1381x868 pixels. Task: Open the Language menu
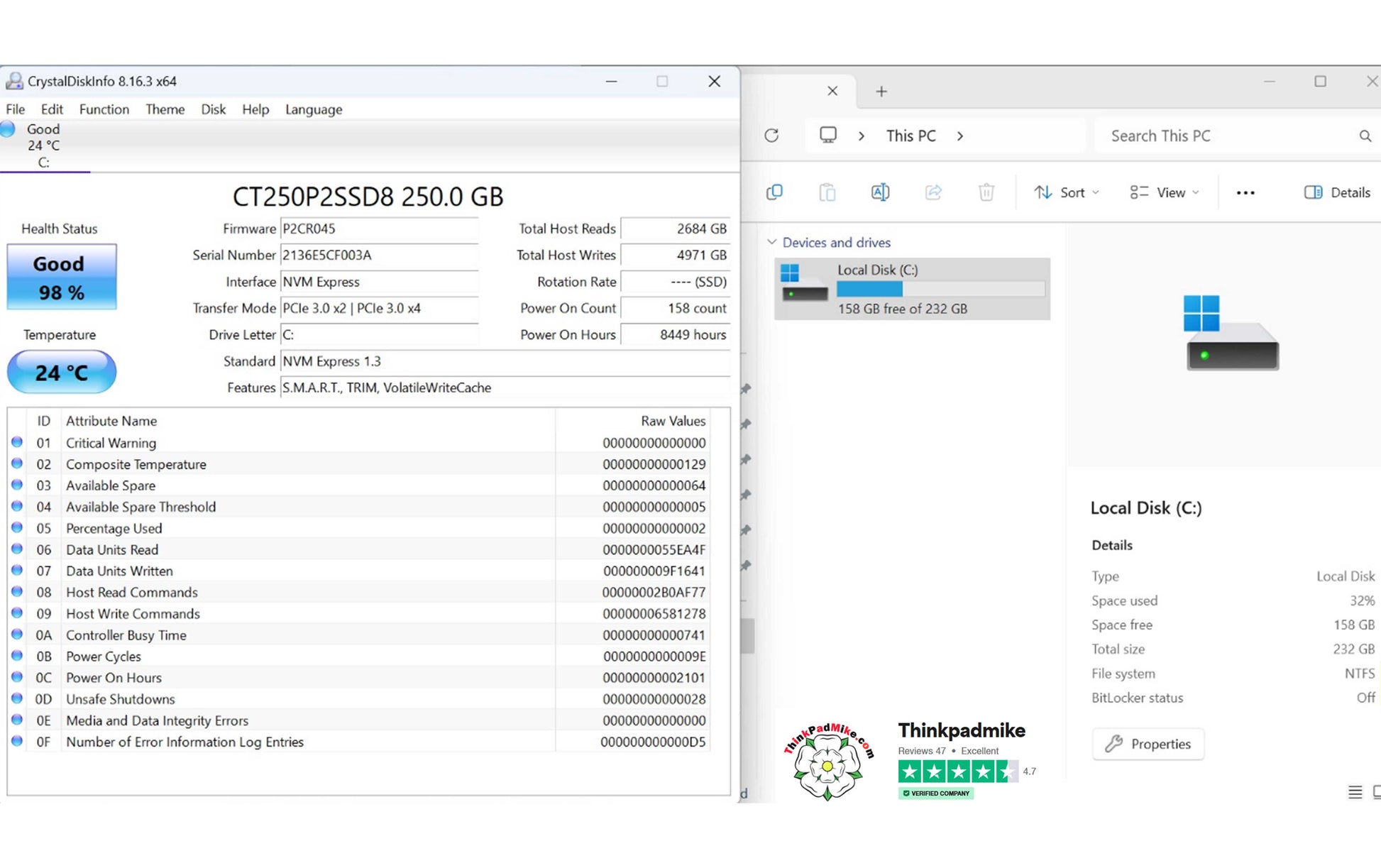pos(314,109)
